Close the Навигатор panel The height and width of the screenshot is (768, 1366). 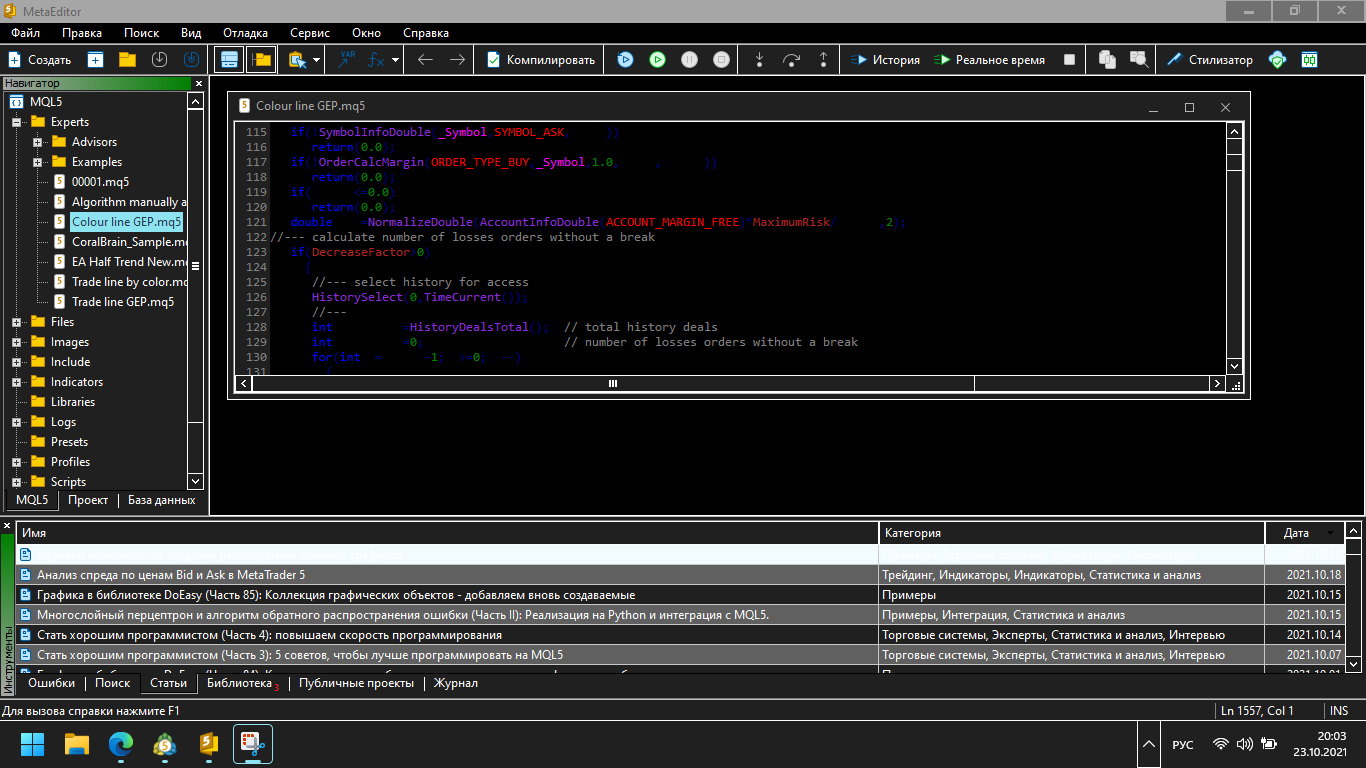click(198, 84)
